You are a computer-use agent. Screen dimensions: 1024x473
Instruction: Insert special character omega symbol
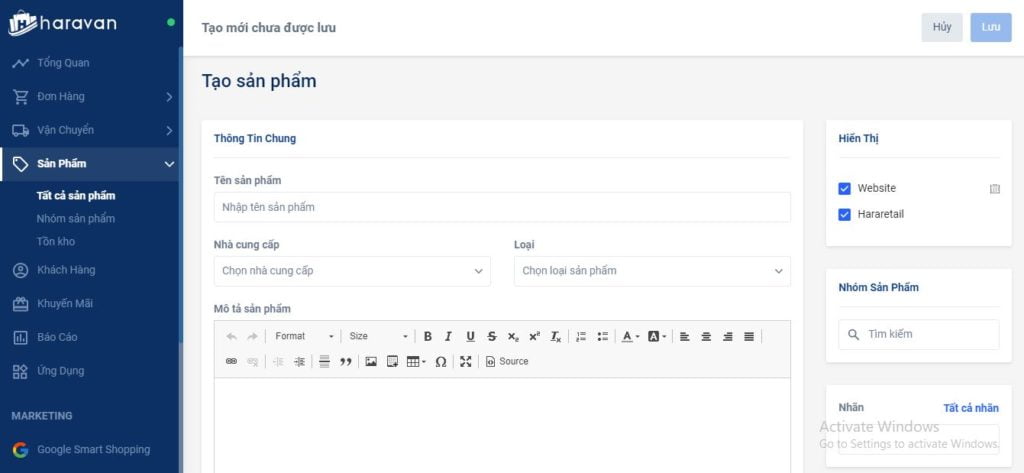tap(441, 361)
